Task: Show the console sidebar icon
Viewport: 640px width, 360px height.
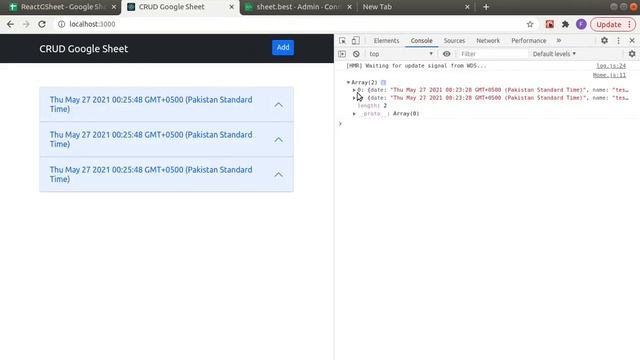Action: click(x=342, y=54)
